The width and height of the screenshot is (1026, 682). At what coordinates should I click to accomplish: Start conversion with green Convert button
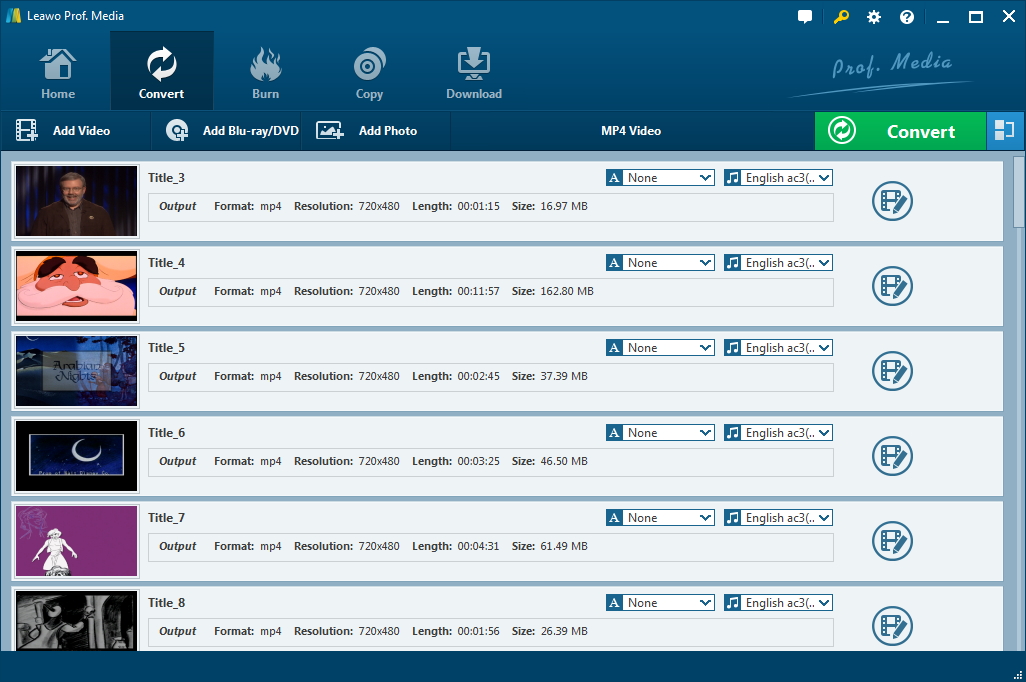click(x=900, y=131)
